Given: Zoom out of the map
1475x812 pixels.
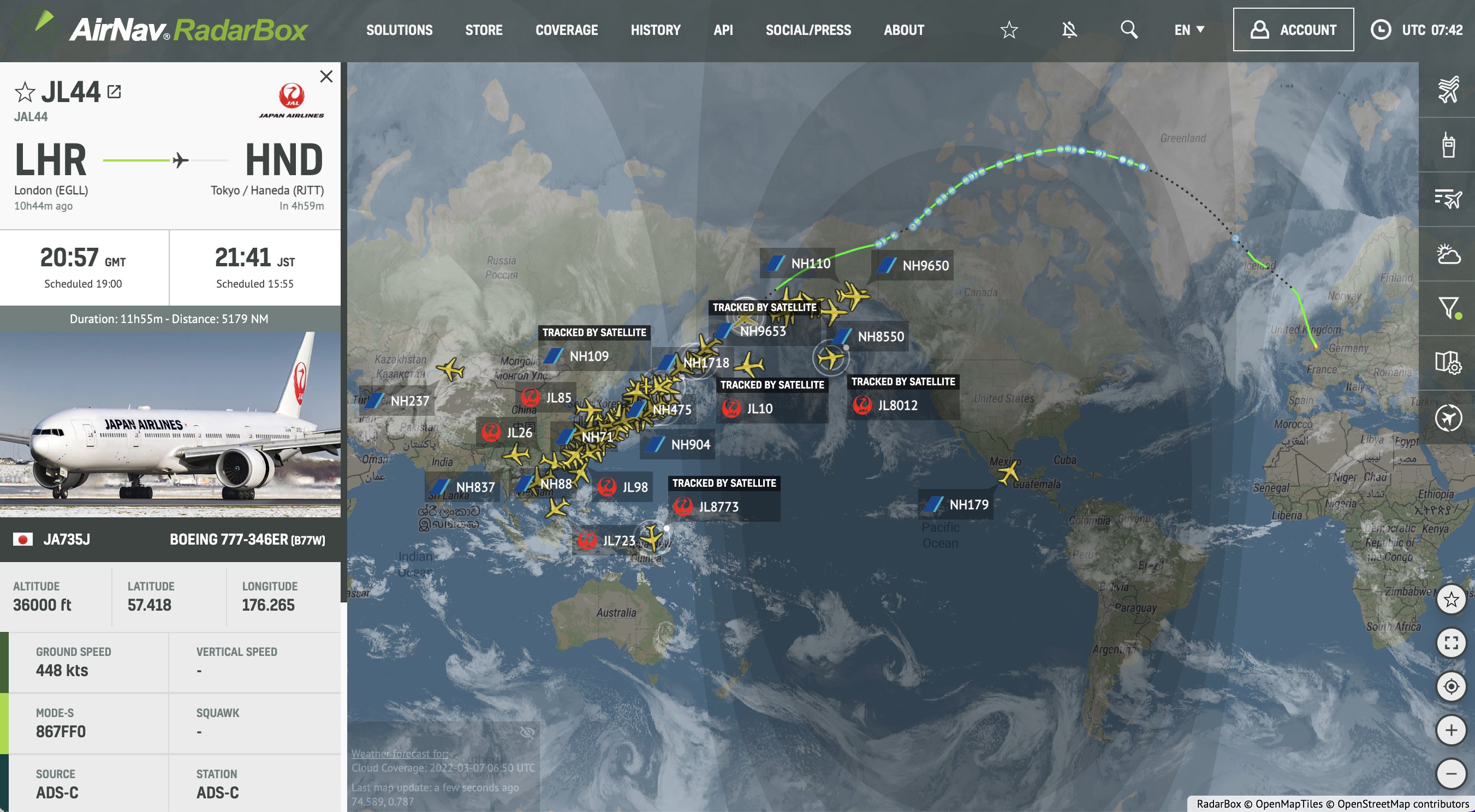Looking at the screenshot, I should 1451,774.
